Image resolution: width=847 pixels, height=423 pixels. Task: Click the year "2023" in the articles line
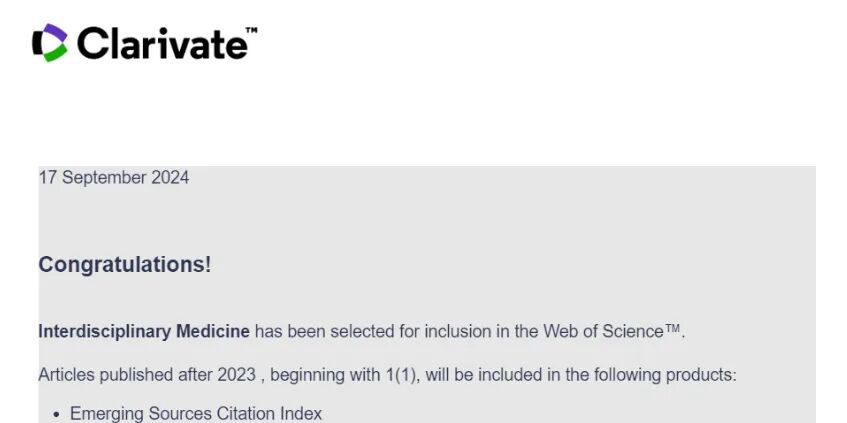coord(236,376)
